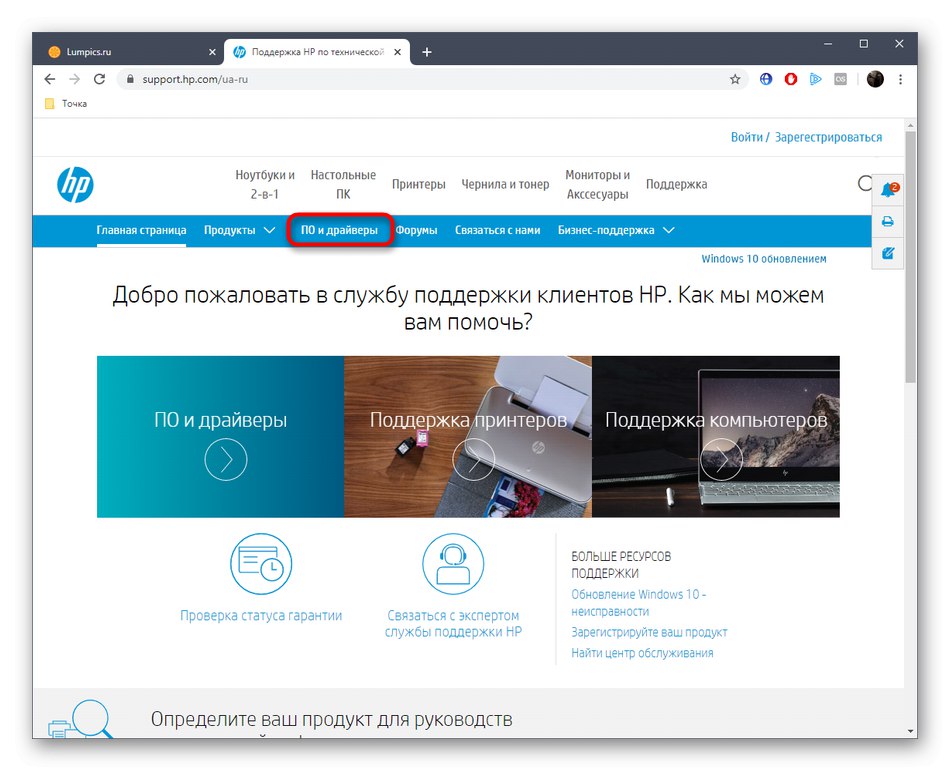This screenshot has height=771, width=950.
Task: Open Связаться с экспертом службы поддержки link
Action: click(x=453, y=623)
